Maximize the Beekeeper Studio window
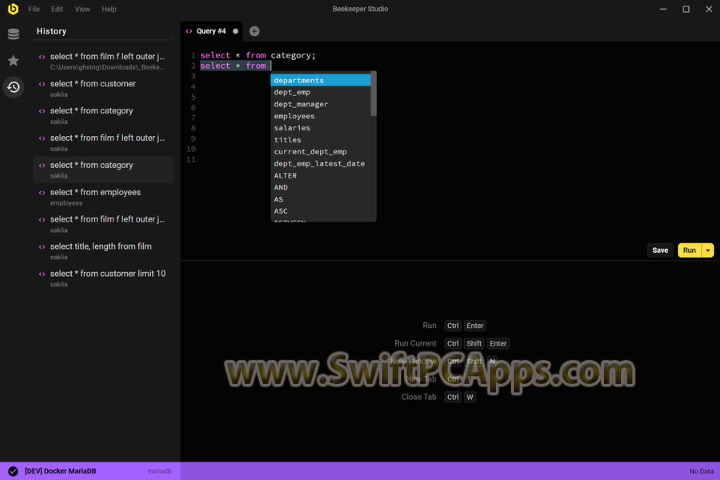Image resolution: width=720 pixels, height=480 pixels. 686,9
